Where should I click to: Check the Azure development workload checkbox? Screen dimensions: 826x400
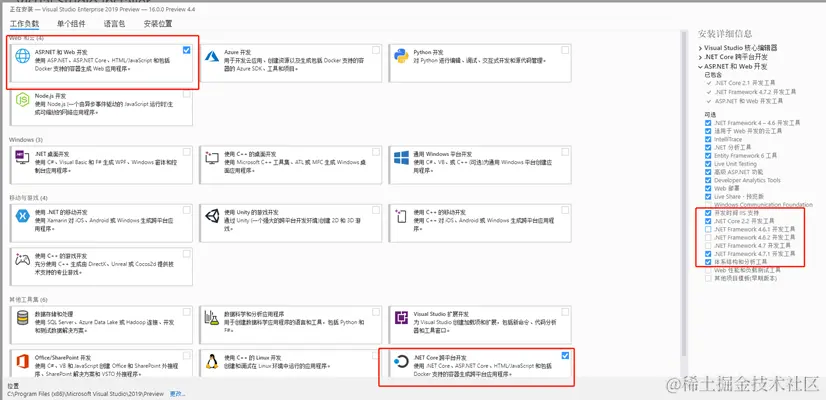click(x=376, y=50)
